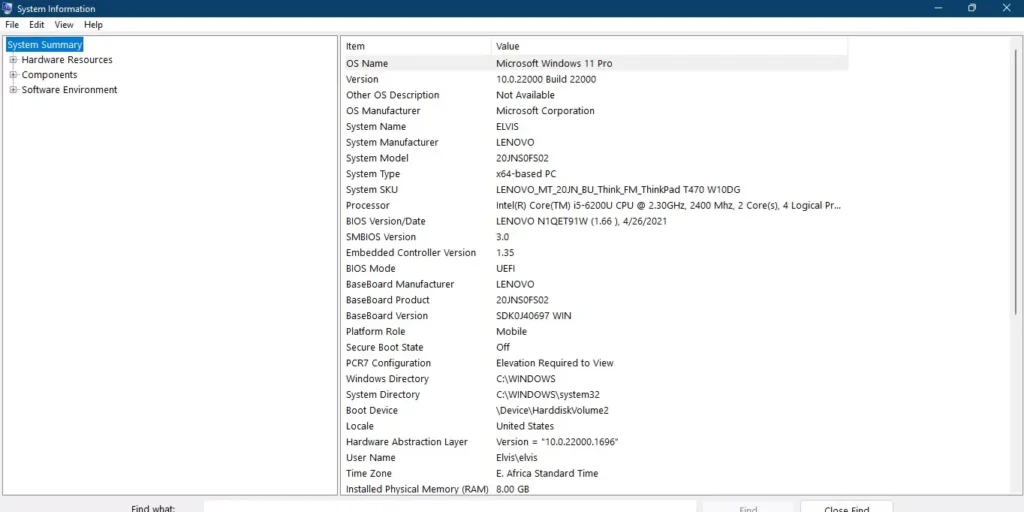Select the System Directory row

point(595,394)
